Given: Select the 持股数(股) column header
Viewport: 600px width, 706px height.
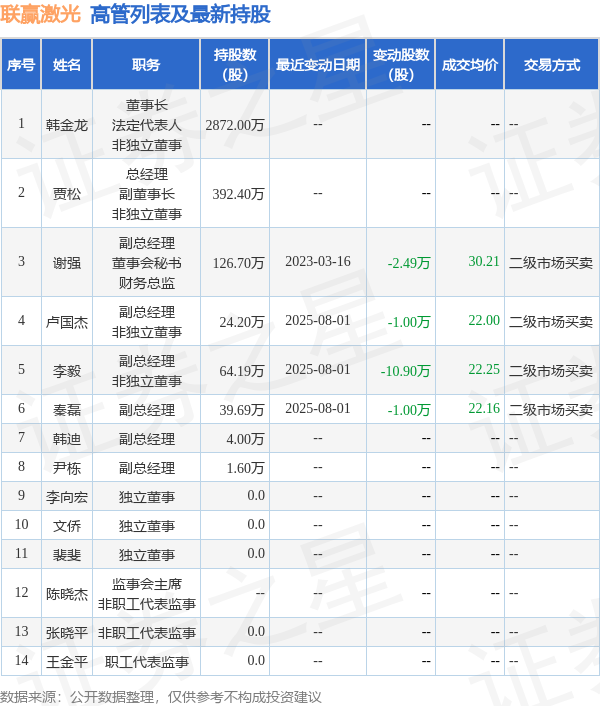Looking at the screenshot, I should pyautogui.click(x=235, y=65).
